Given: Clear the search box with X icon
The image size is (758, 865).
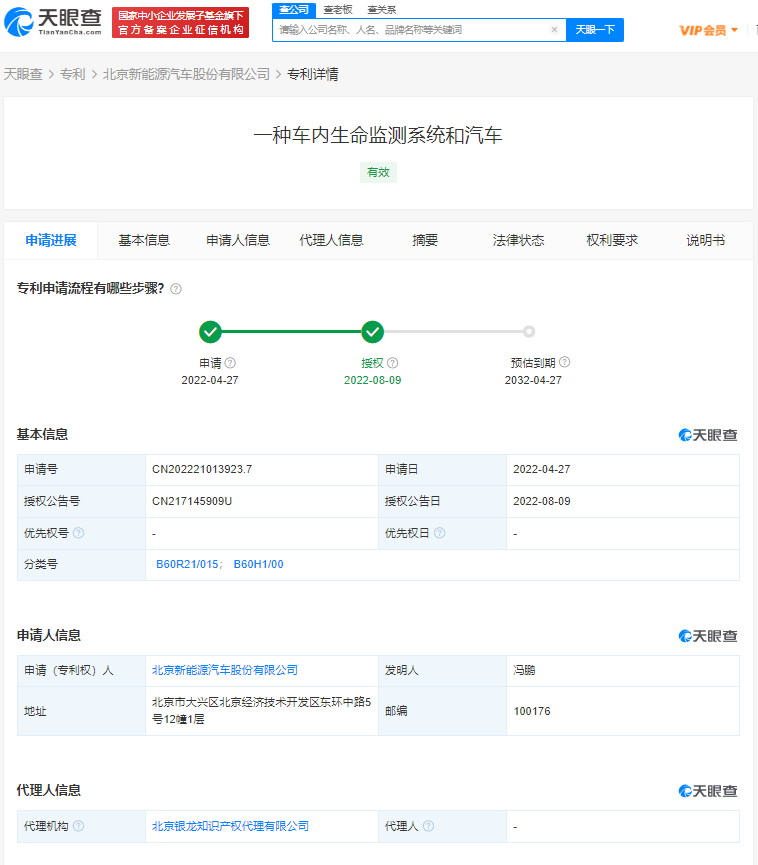Looking at the screenshot, I should [x=554, y=30].
